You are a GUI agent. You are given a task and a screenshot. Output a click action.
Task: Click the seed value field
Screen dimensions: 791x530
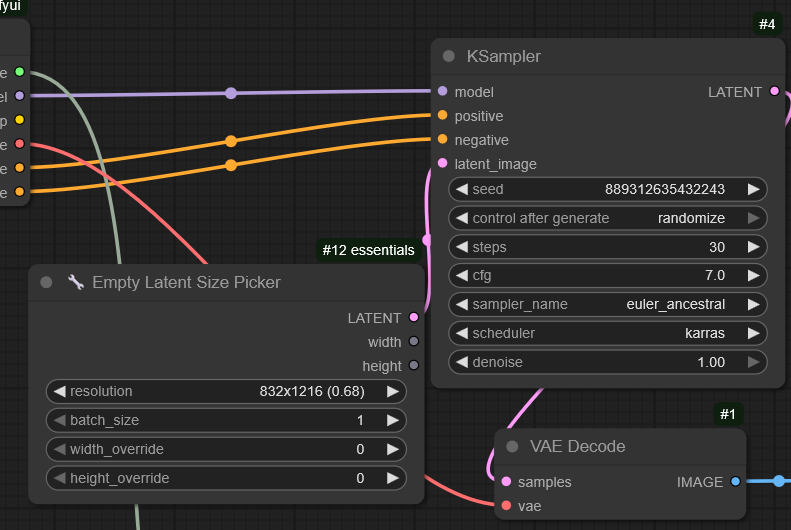[x=607, y=189]
